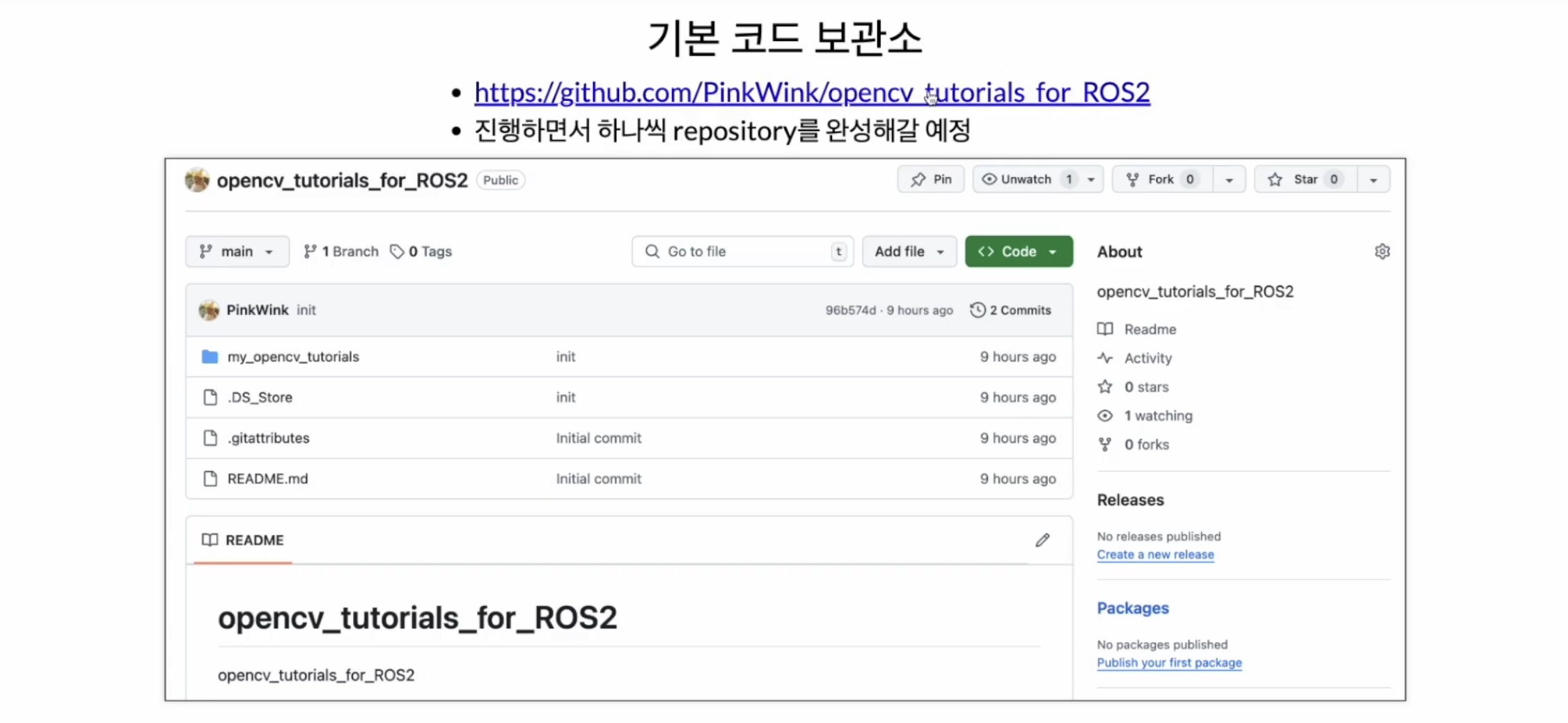Open the 1 watching link
Image resolution: width=1568 pixels, height=723 pixels.
(1158, 416)
